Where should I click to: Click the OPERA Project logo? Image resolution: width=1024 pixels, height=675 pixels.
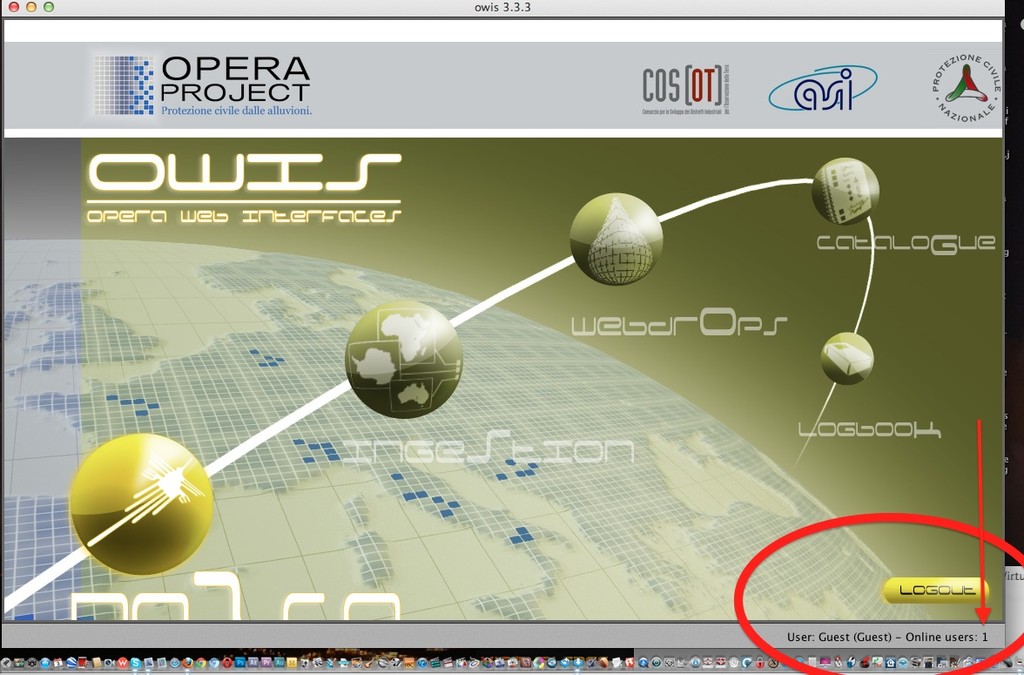coord(203,86)
